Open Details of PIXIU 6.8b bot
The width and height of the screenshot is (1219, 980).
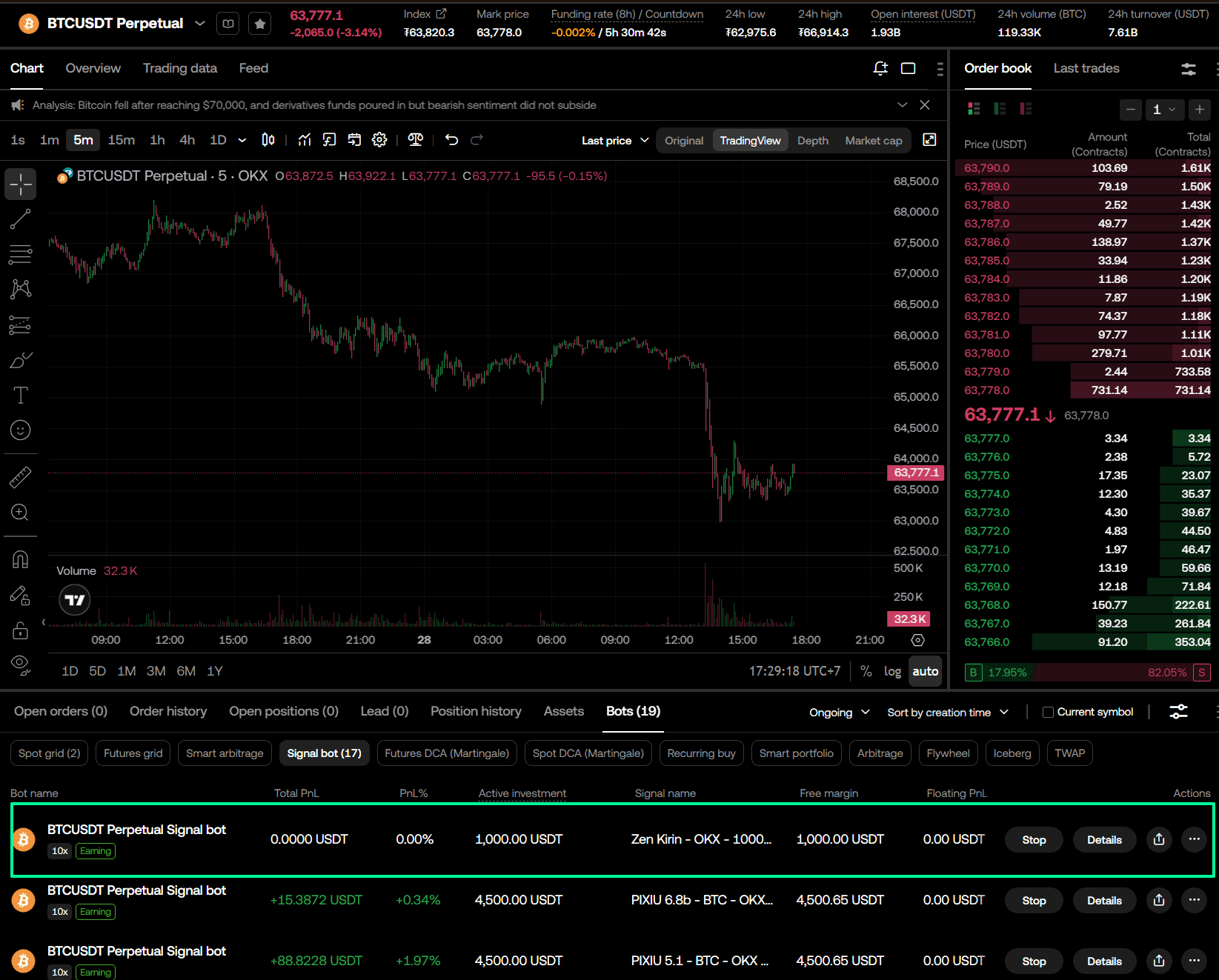1104,900
